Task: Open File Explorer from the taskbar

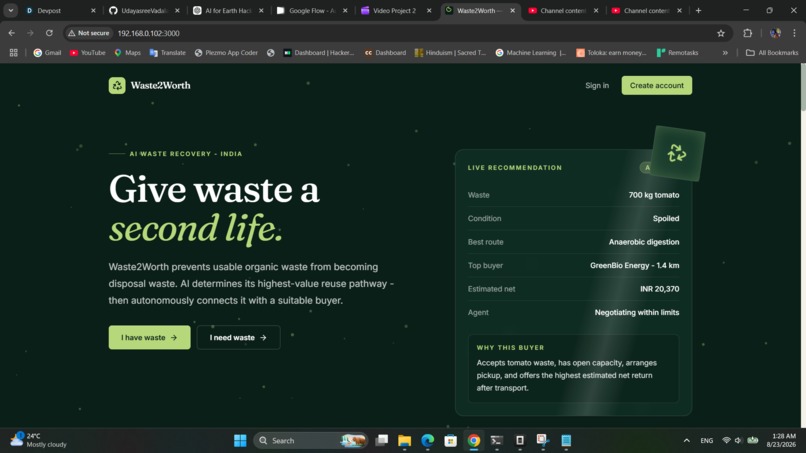Action: [405, 441]
